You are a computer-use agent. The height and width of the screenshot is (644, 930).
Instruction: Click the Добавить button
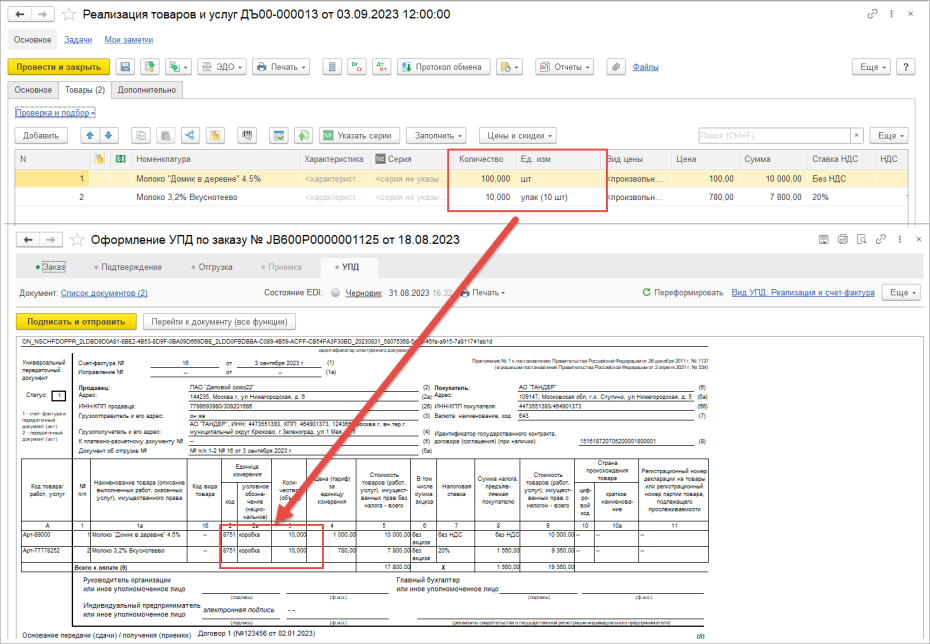click(41, 136)
